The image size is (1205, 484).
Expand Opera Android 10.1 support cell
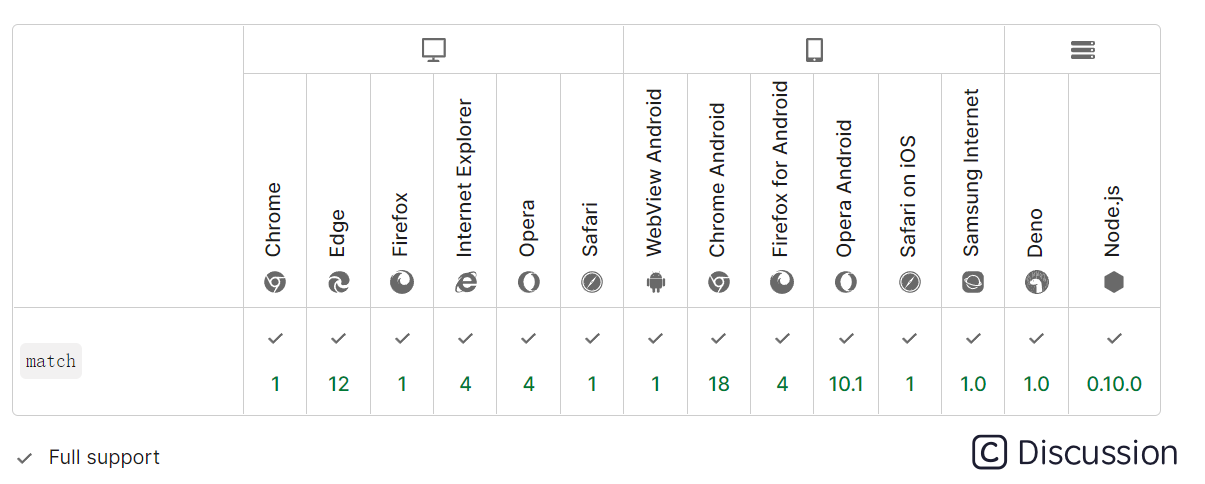tap(846, 361)
